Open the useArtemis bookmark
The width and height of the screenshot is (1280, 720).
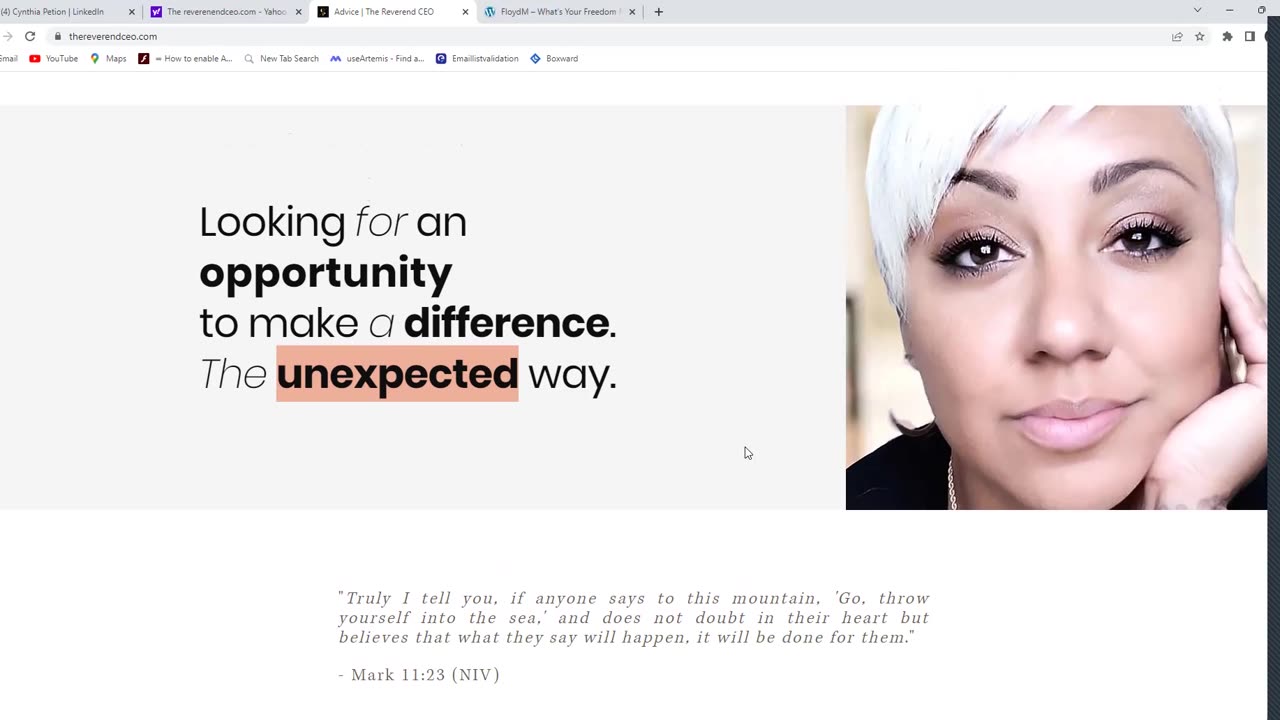pos(377,58)
